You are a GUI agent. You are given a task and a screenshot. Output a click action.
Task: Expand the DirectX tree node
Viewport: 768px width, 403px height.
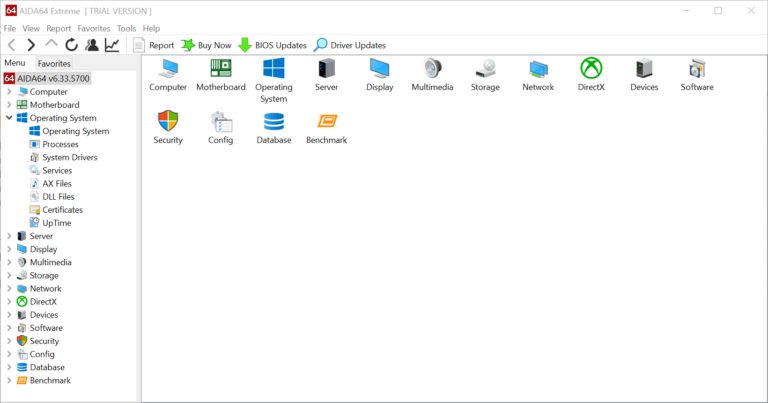(9, 302)
